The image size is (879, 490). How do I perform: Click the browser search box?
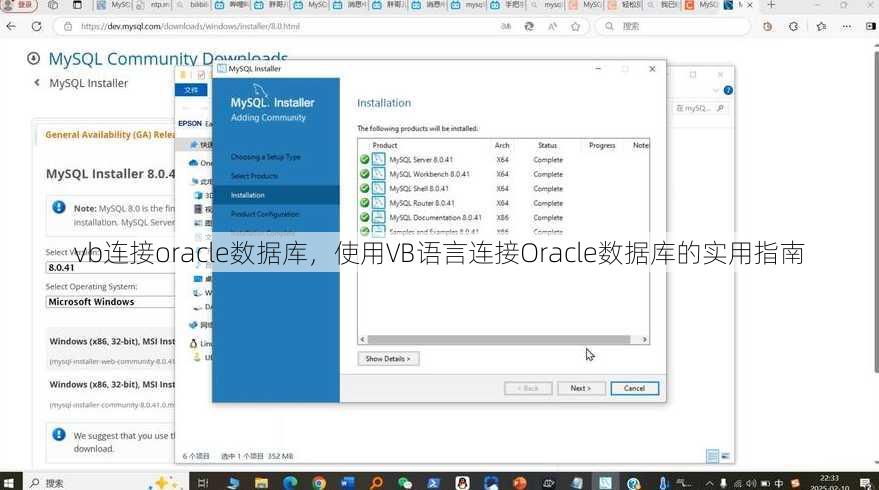(x=673, y=26)
